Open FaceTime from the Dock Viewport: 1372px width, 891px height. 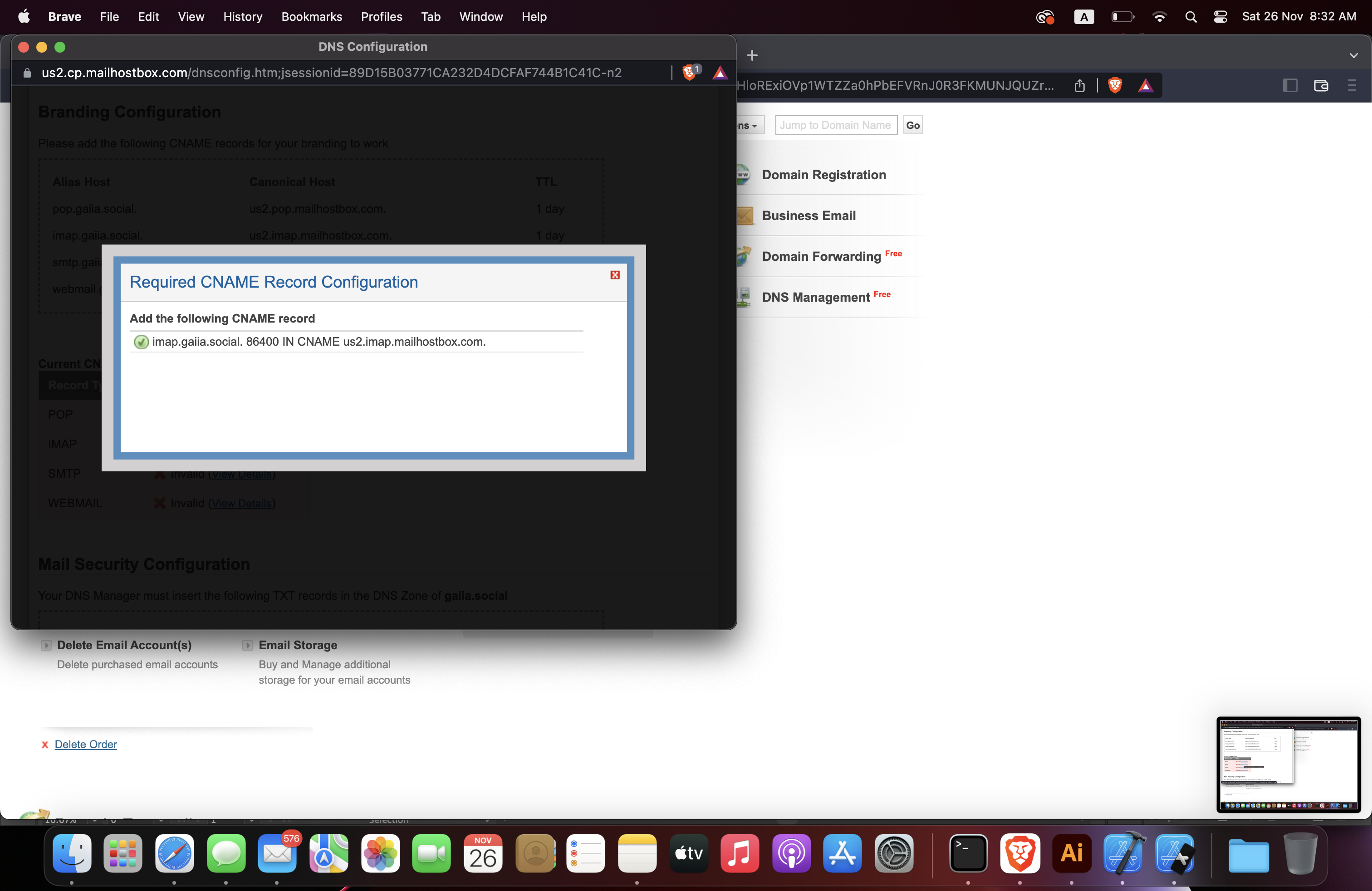coord(431,853)
